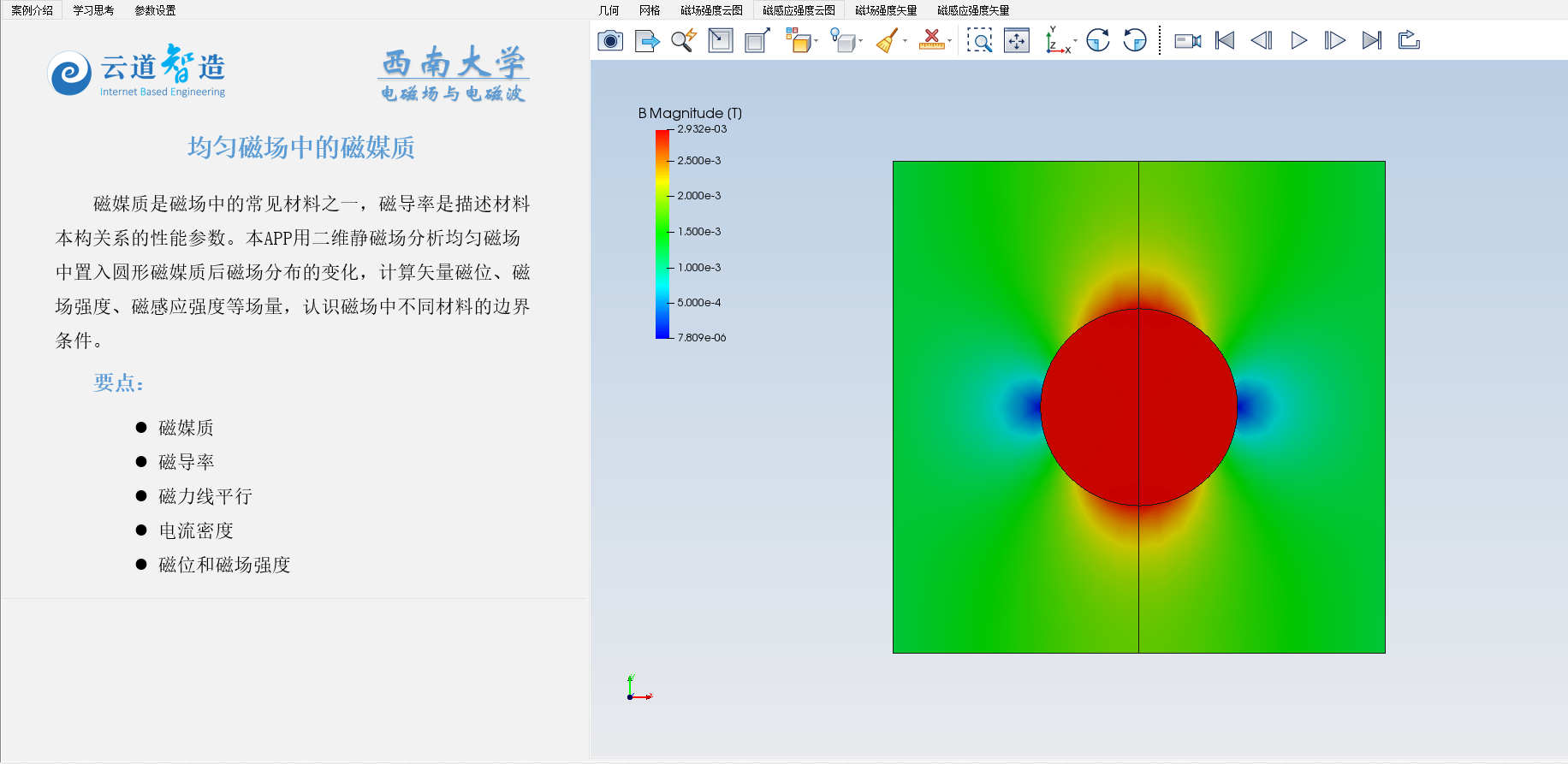Rotate the view clockwise
1568x764 pixels.
pos(1098,40)
